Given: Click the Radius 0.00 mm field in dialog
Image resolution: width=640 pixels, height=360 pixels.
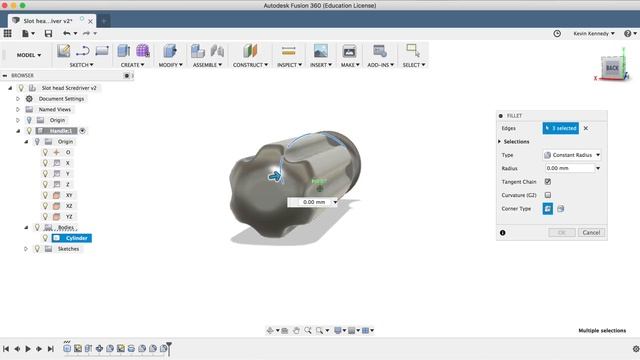Looking at the screenshot, I should tap(569, 168).
